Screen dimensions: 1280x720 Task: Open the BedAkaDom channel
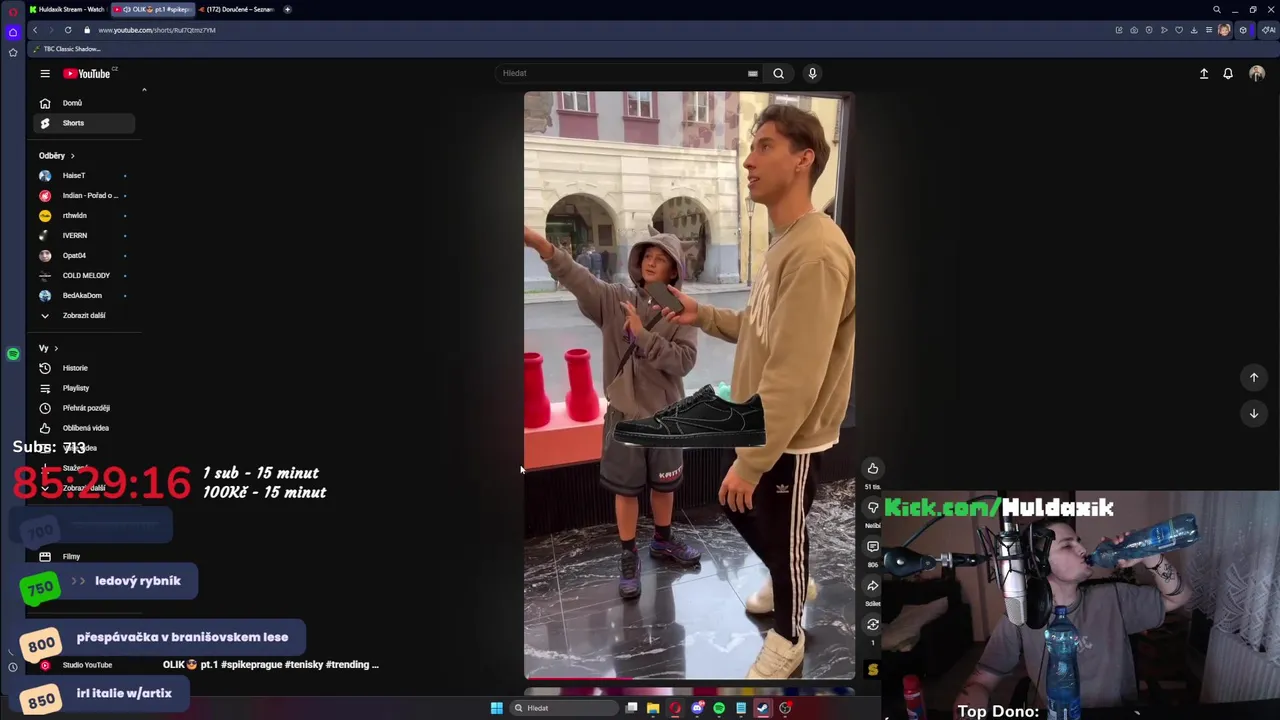coord(84,296)
